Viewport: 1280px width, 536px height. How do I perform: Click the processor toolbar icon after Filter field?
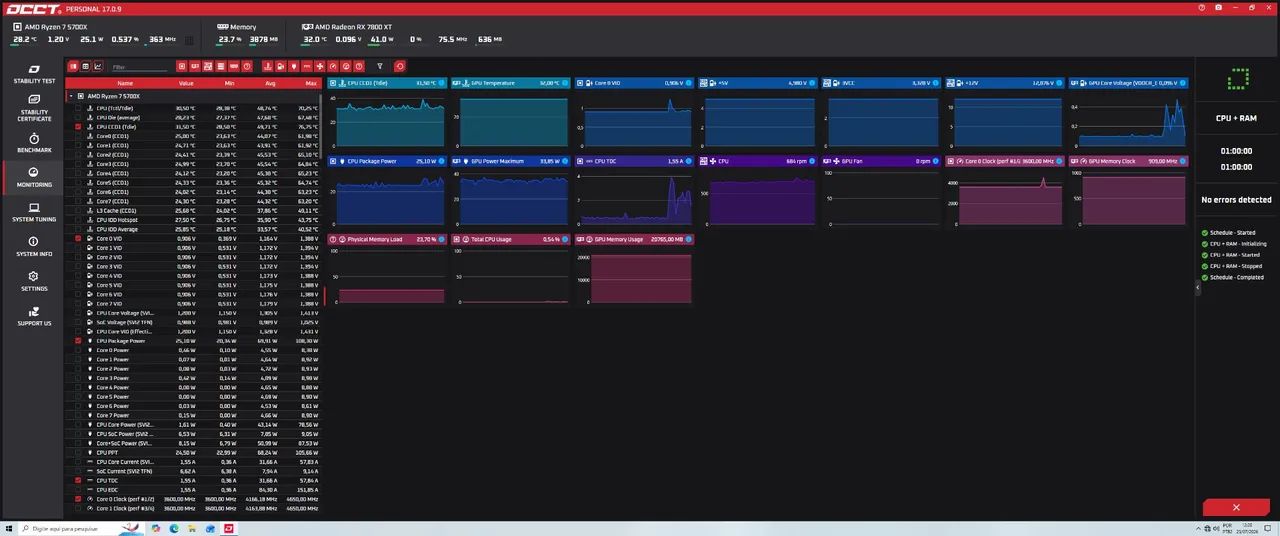click(182, 66)
